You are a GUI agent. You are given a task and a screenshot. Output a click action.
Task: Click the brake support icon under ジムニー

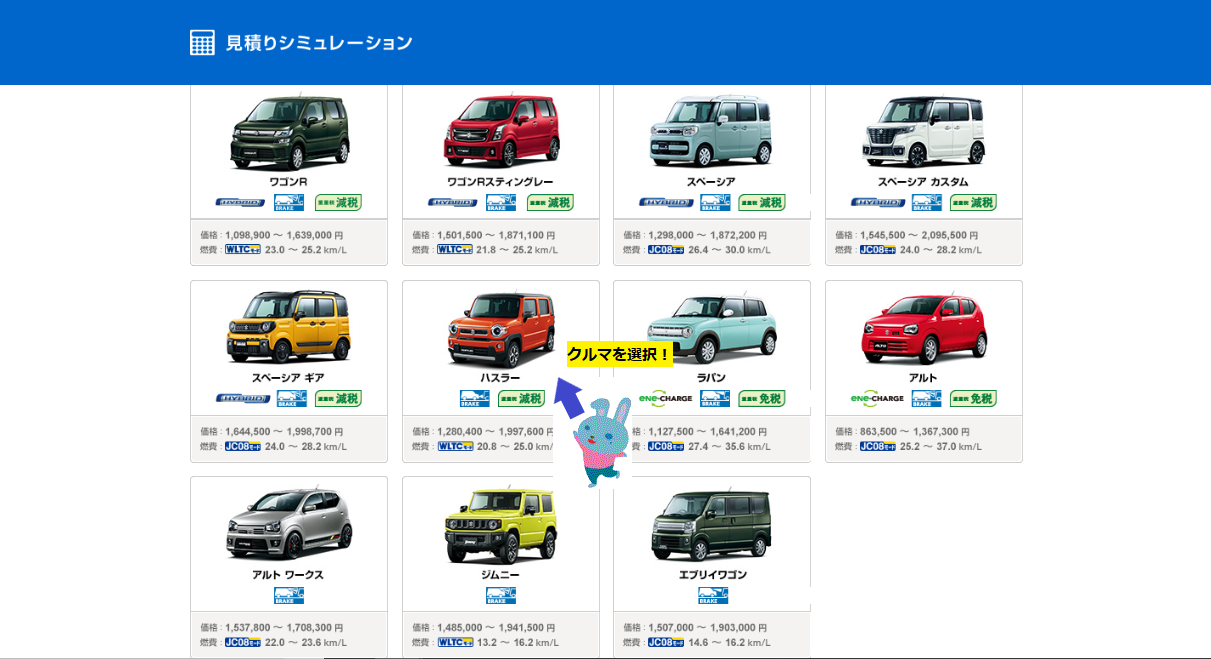[x=501, y=595]
